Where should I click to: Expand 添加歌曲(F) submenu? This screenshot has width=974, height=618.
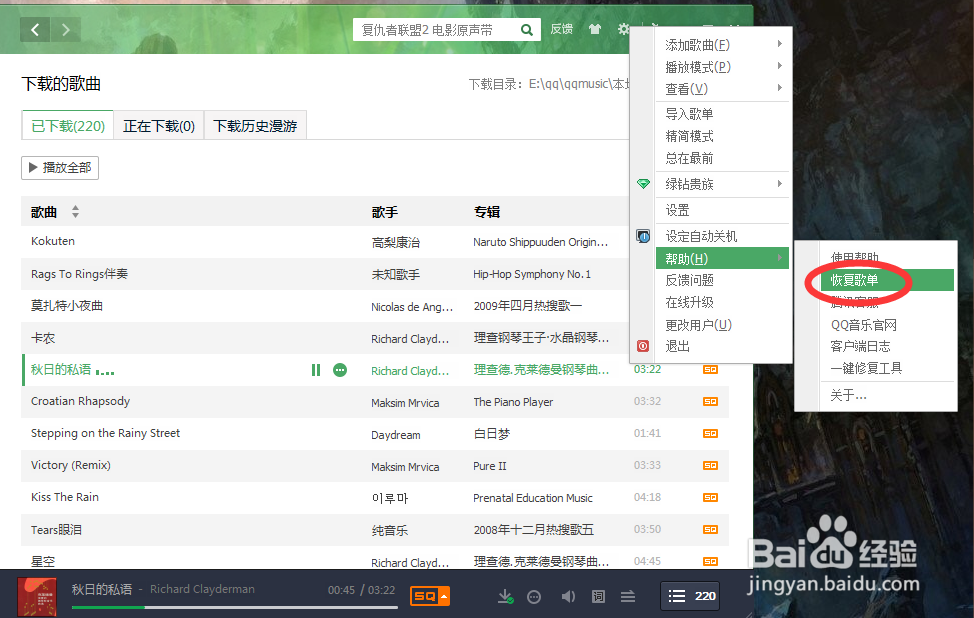click(x=722, y=45)
